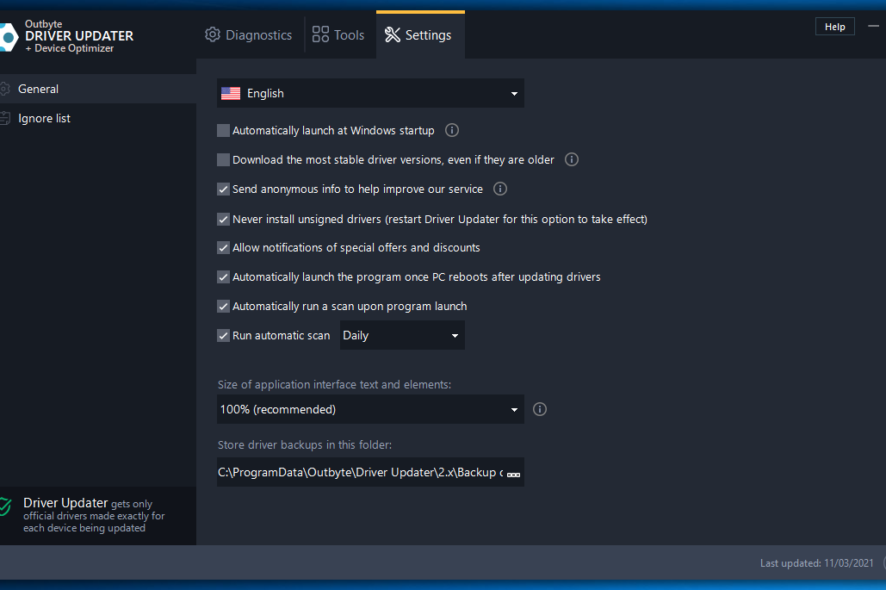Show info about interface text size
This screenshot has height=590, width=886.
tap(540, 409)
